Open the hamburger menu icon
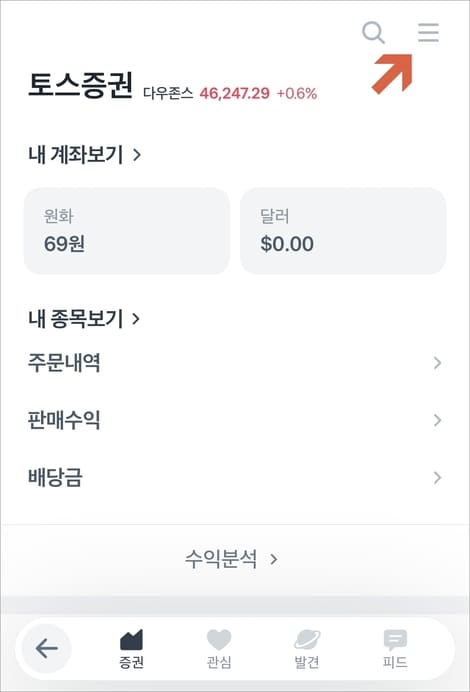The height and width of the screenshot is (692, 470). point(428,33)
